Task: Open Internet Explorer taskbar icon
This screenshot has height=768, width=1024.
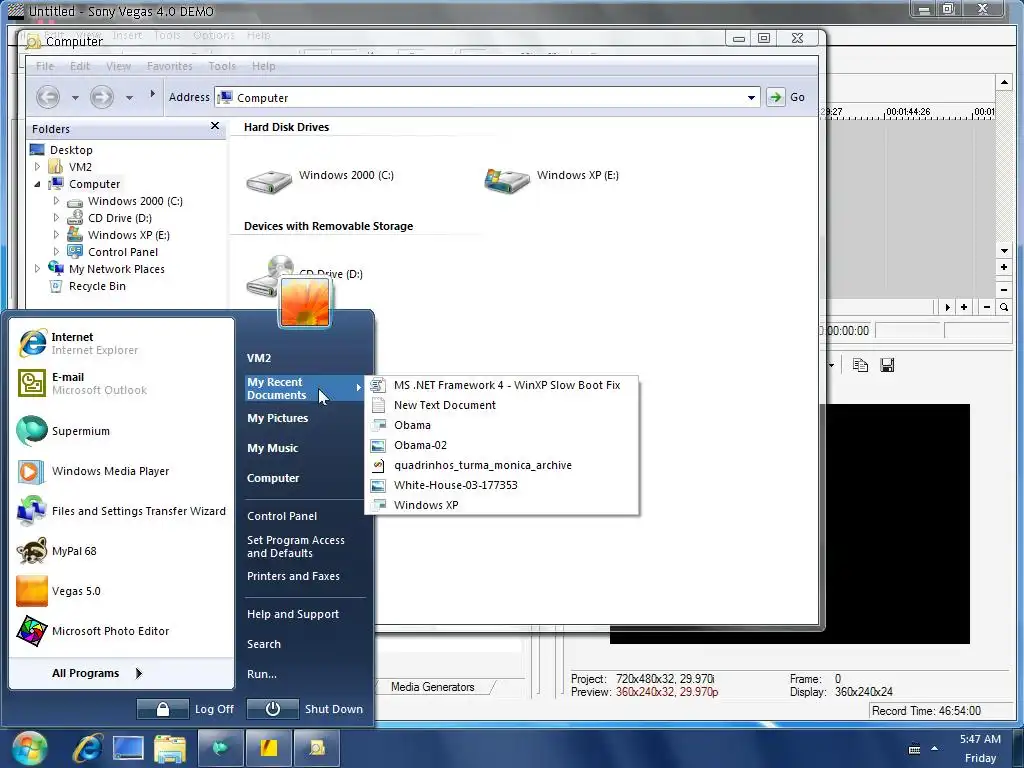Action: pyautogui.click(x=88, y=748)
